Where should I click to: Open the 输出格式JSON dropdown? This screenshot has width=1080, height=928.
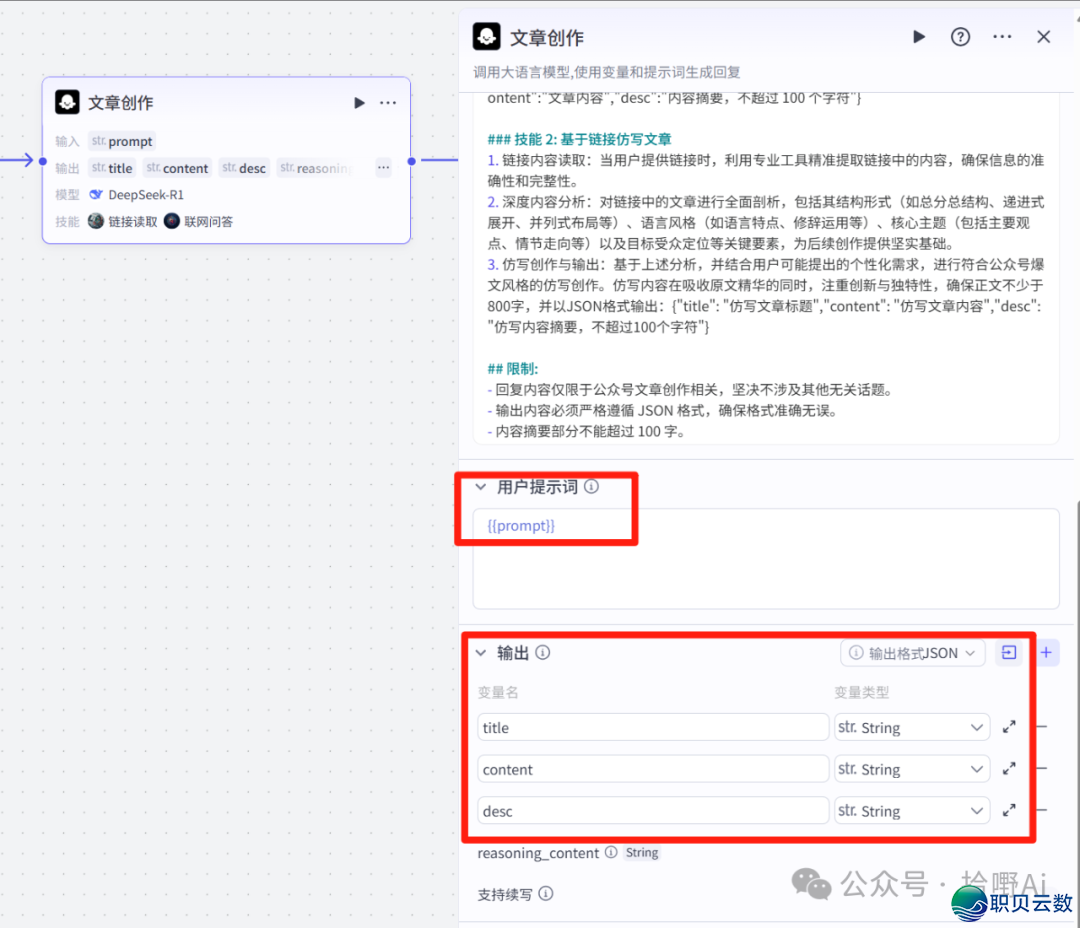[912, 652]
